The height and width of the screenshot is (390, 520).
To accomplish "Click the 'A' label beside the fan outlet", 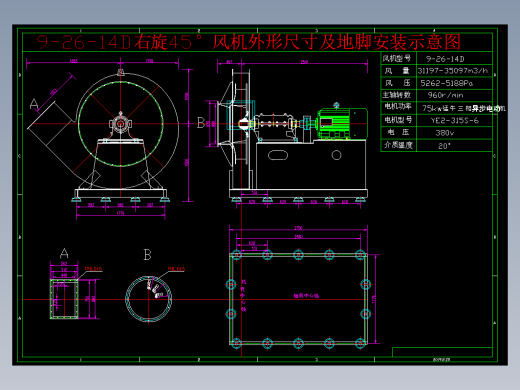I will (x=34, y=104).
